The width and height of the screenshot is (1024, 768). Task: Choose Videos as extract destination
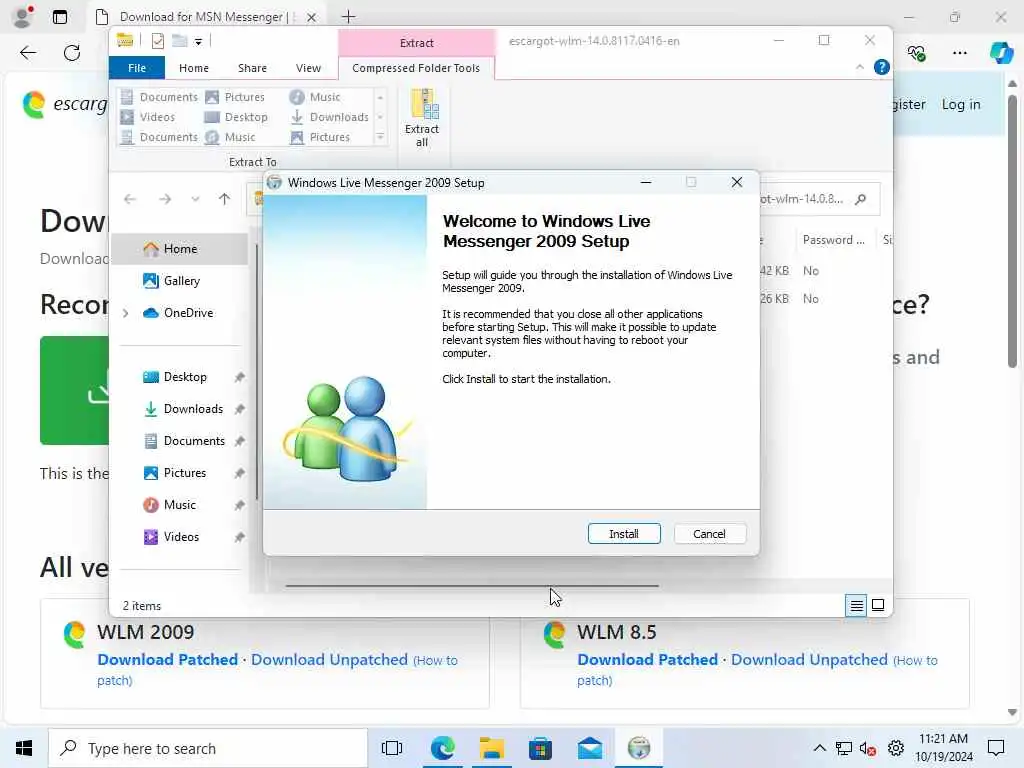(148, 117)
